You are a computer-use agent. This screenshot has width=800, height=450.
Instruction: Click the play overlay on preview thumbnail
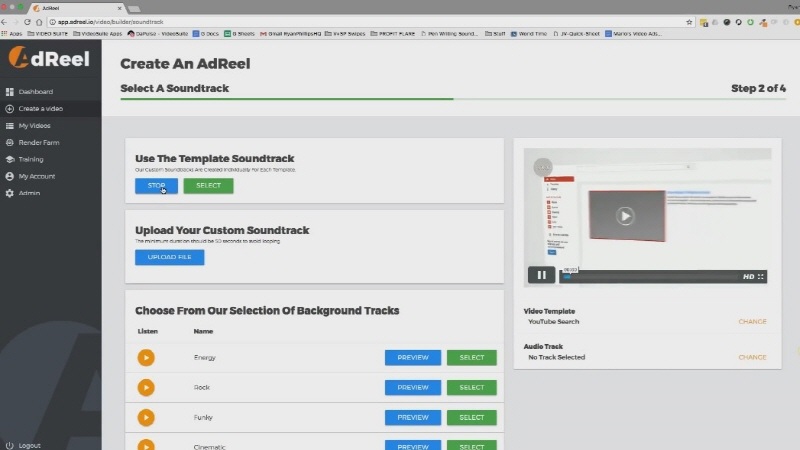point(625,216)
